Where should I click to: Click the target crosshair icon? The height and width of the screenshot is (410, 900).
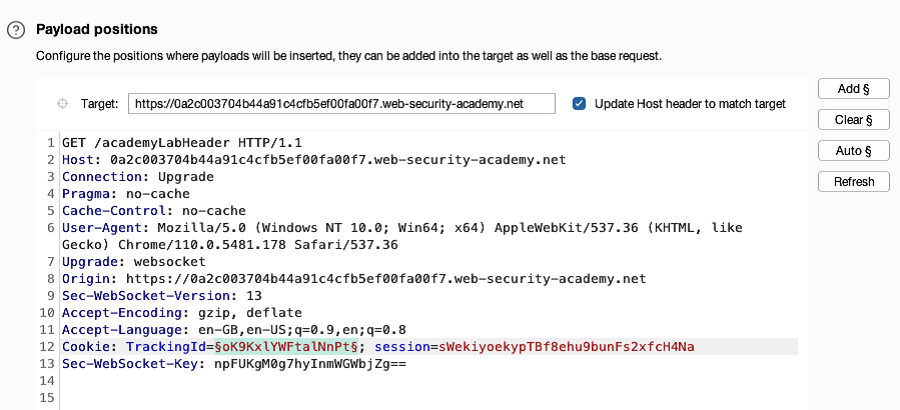coord(63,104)
